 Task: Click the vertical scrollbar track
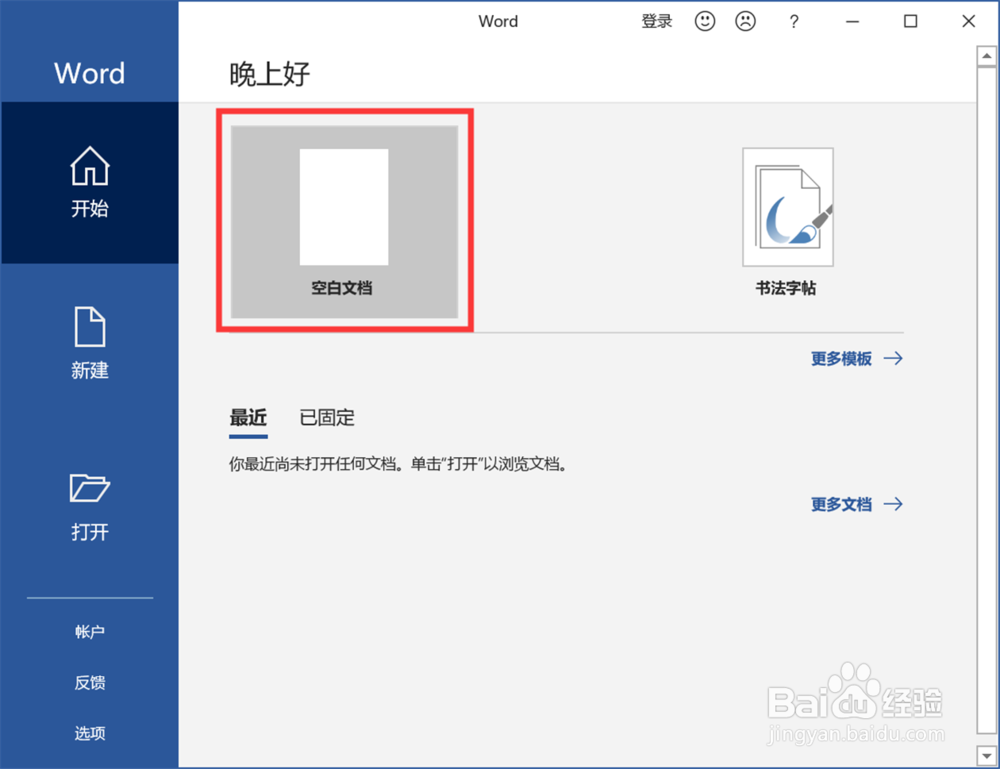[987, 400]
